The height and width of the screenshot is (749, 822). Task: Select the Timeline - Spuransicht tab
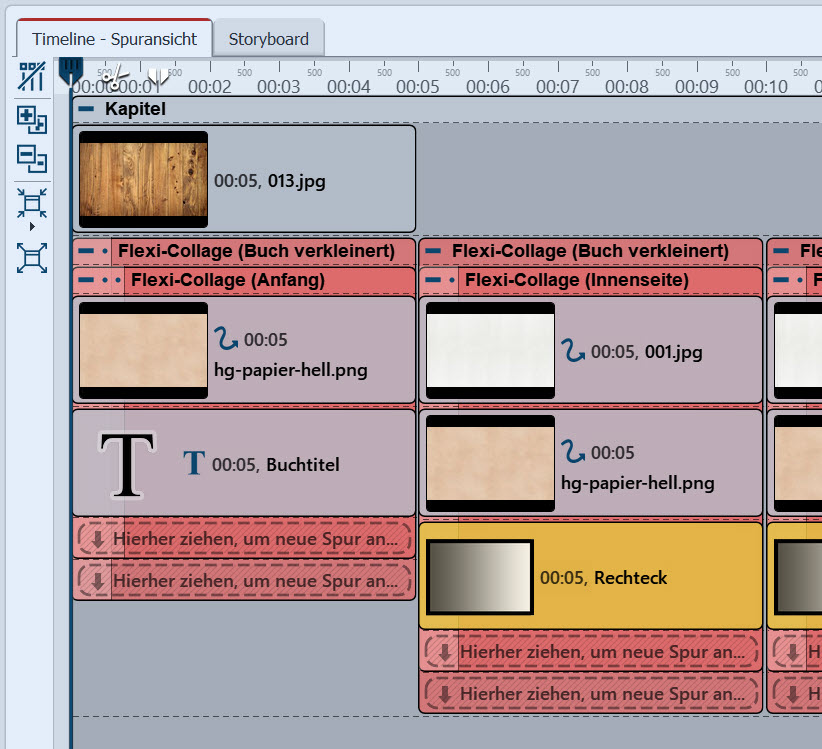click(x=114, y=39)
